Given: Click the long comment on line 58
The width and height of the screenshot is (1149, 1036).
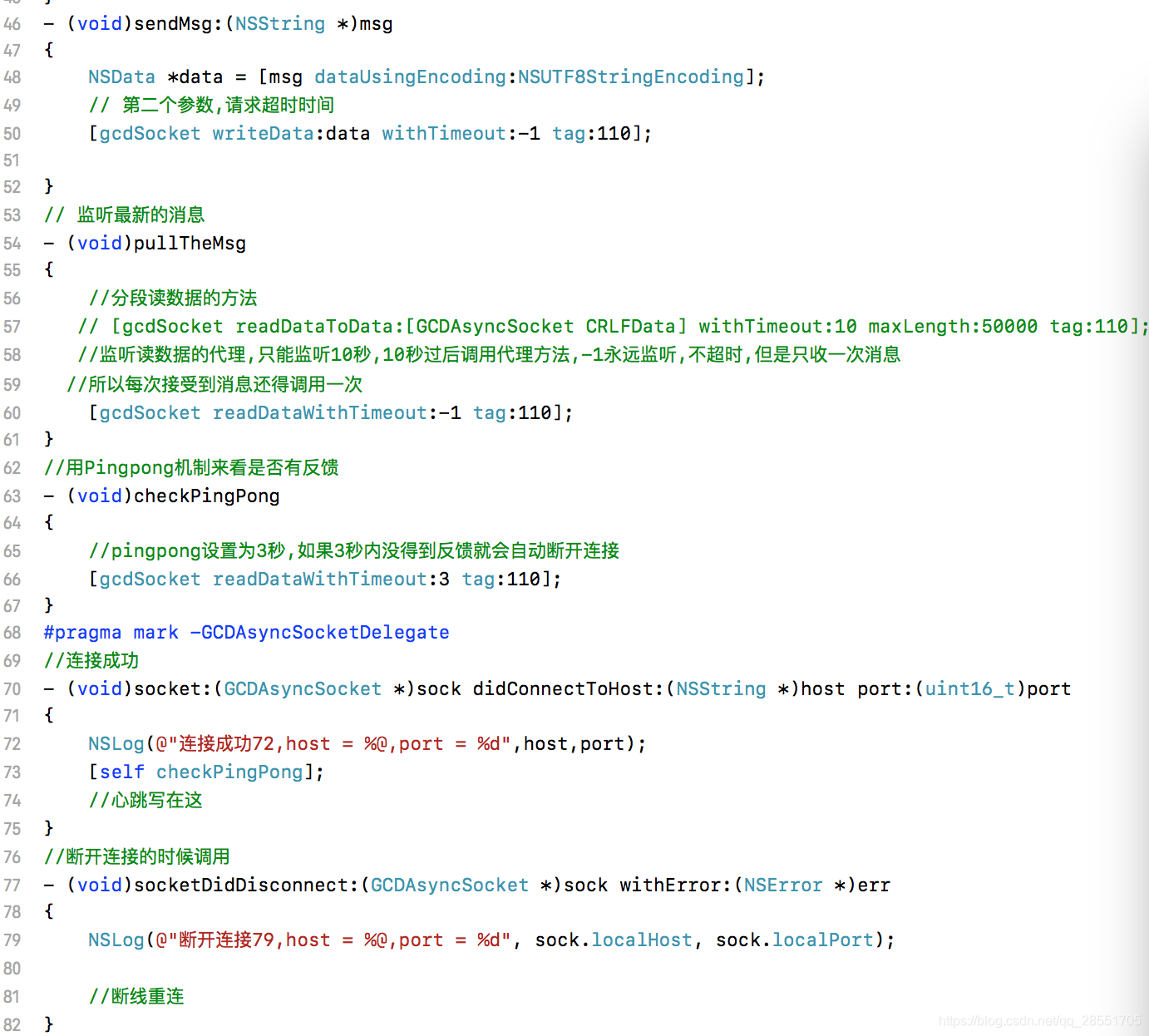Looking at the screenshot, I should tap(489, 355).
